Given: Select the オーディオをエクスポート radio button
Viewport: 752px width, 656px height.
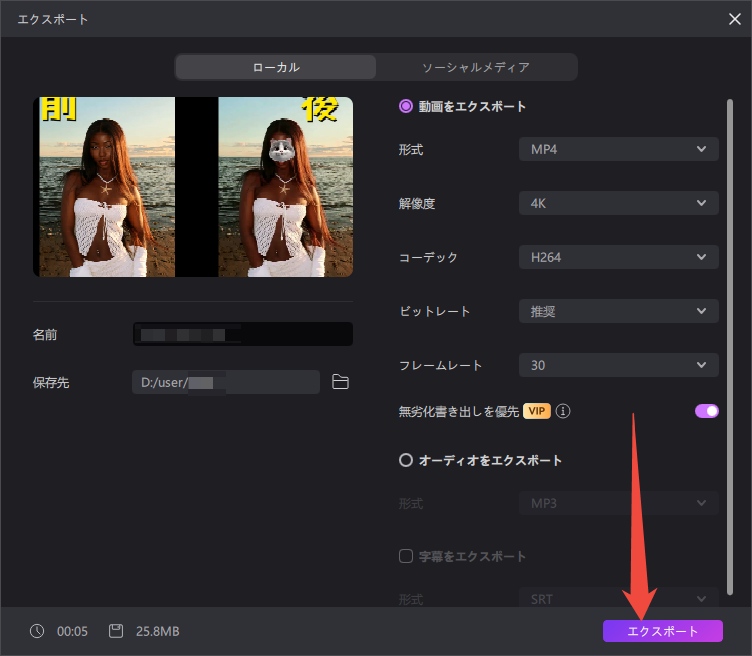Looking at the screenshot, I should point(406,461).
